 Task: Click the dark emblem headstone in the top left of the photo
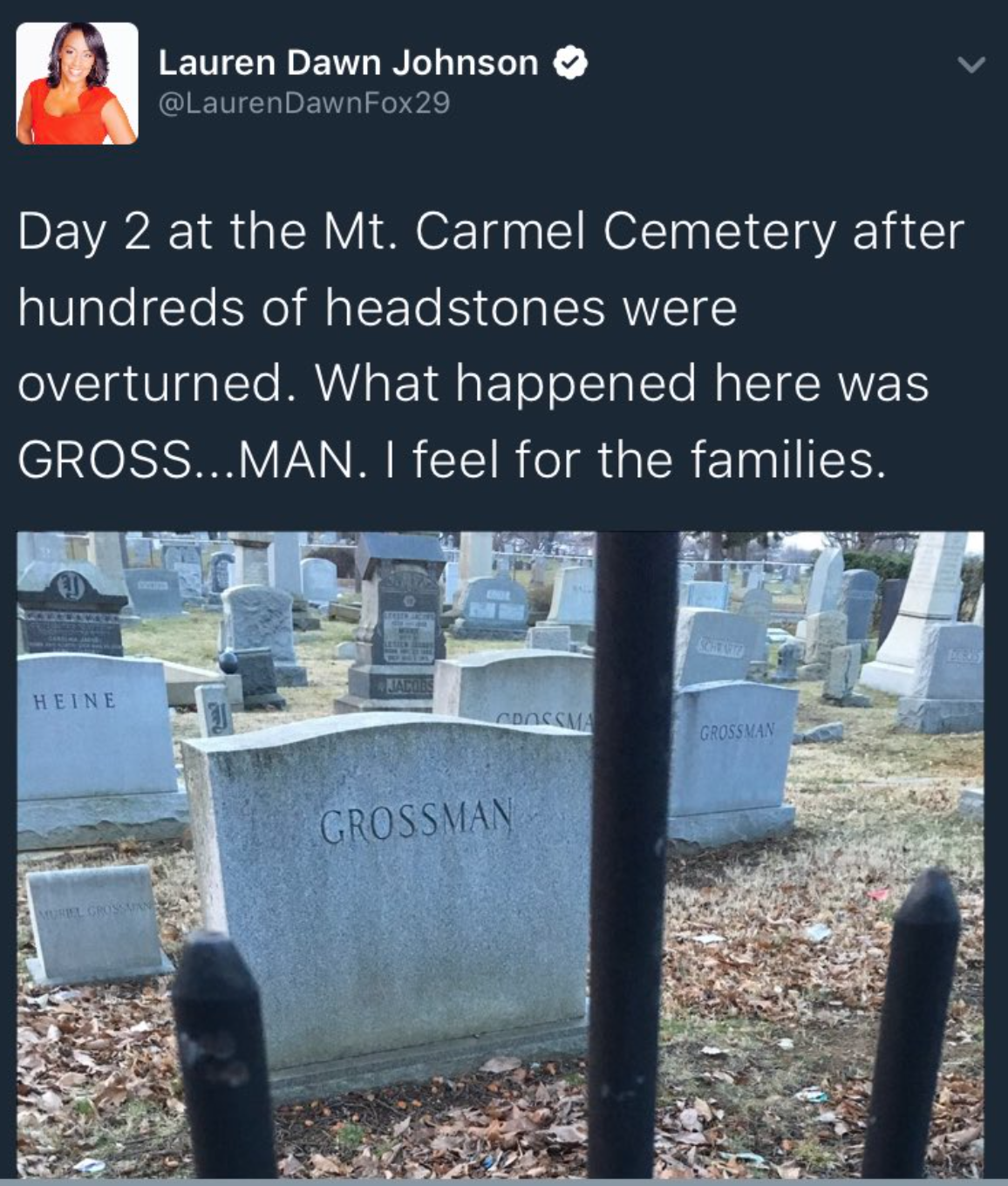pyautogui.click(x=73, y=609)
